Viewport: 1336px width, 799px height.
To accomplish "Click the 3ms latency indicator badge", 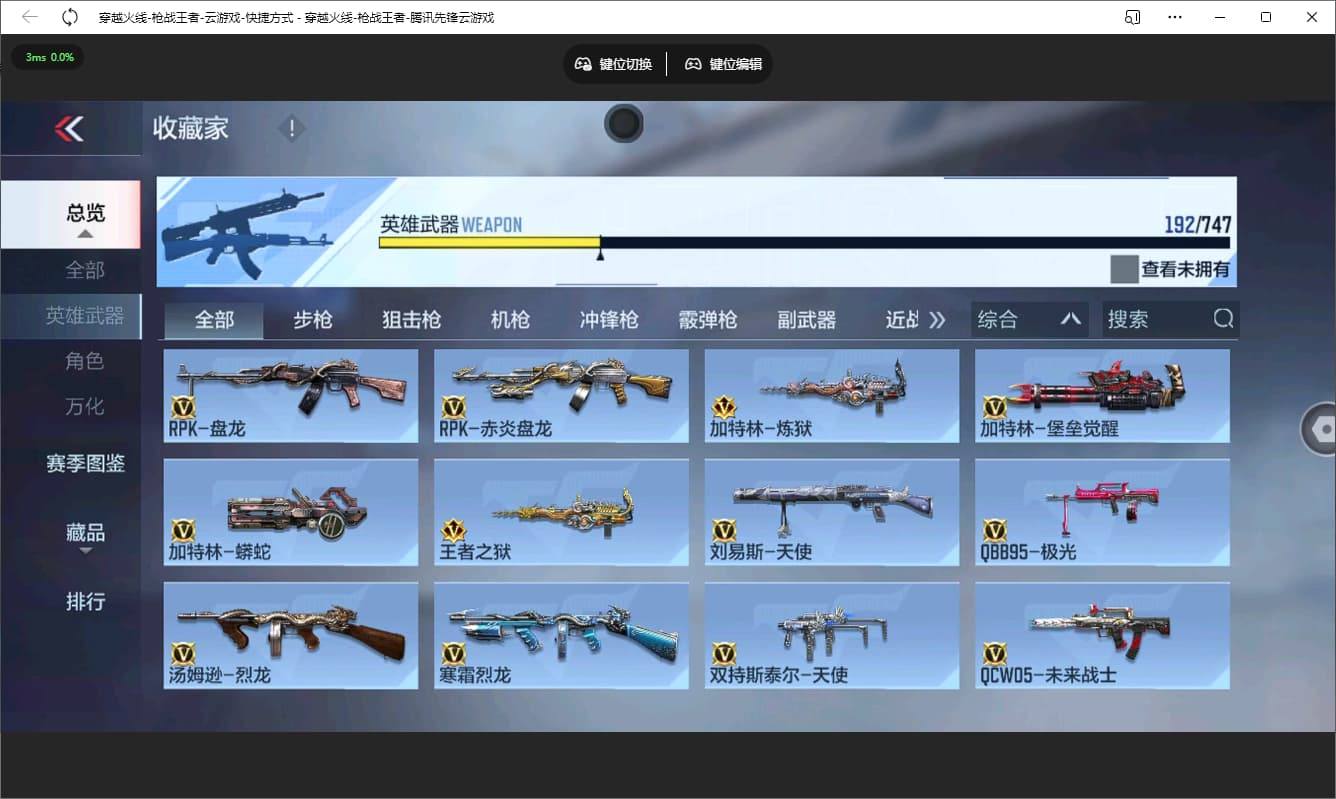I will pos(47,57).
